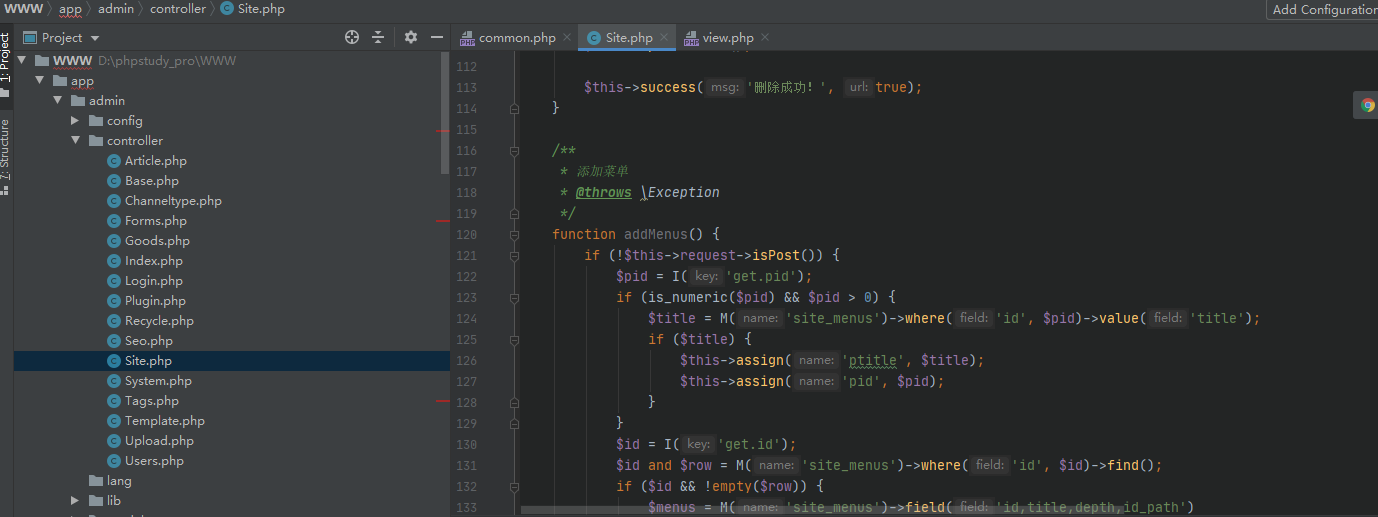Viewport: 1378px width, 517px height.
Task: Open file in Chrome browser icon
Action: 1368,105
